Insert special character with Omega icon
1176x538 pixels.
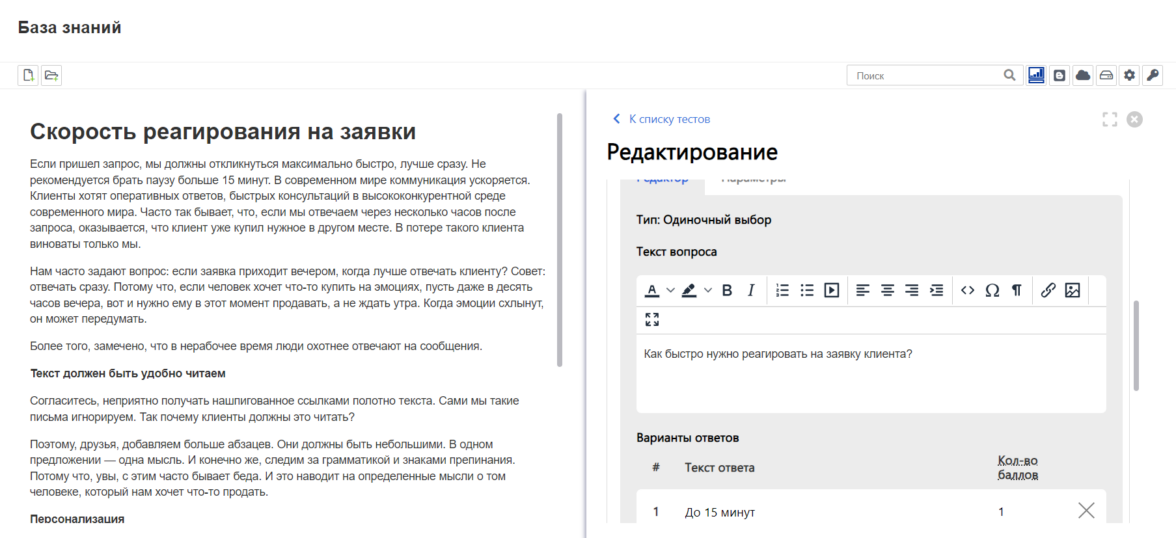point(992,290)
